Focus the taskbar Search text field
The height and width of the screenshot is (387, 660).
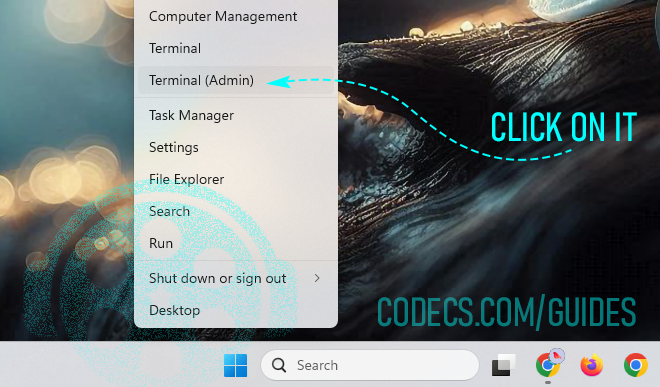point(370,365)
